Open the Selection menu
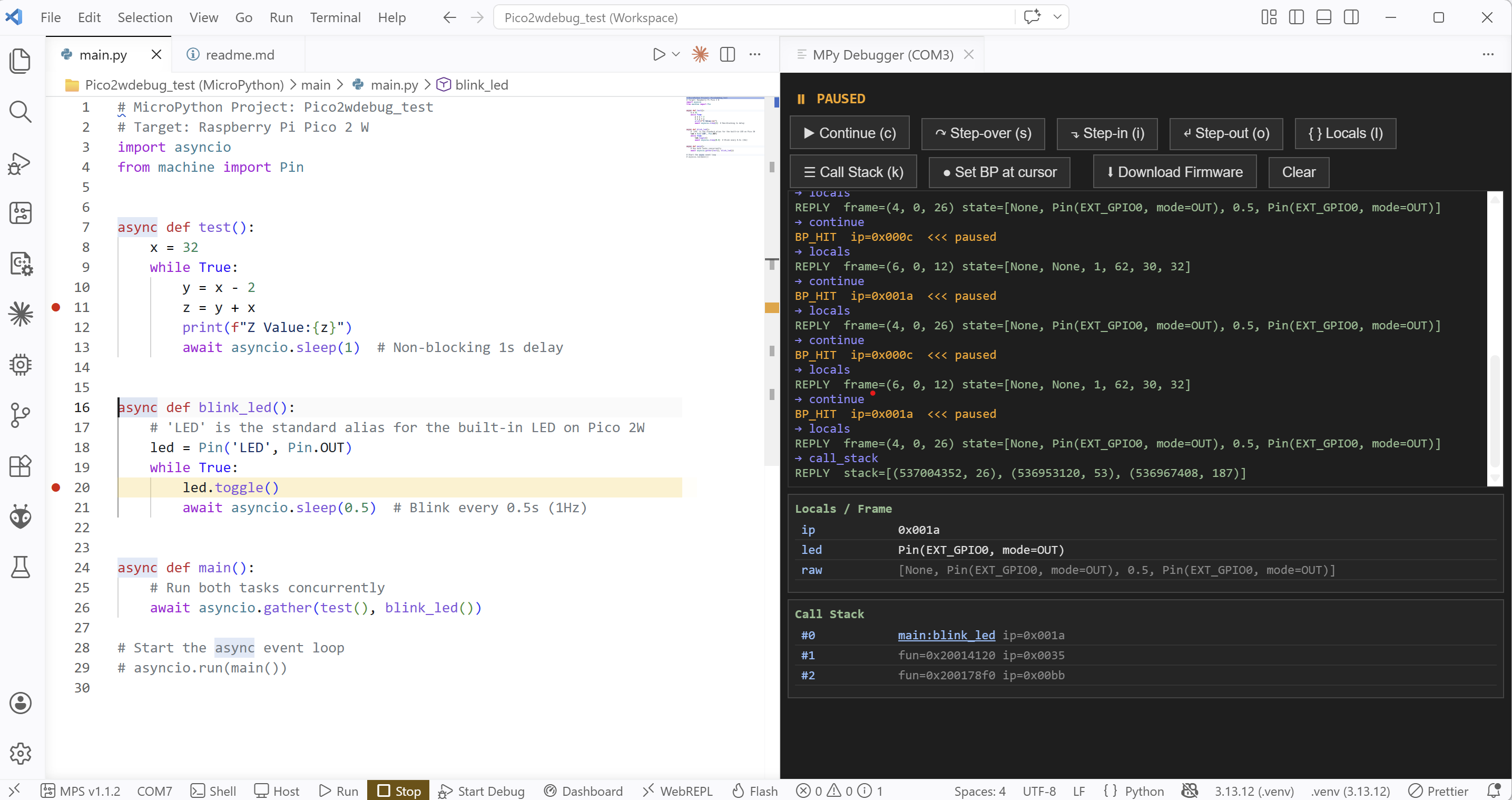This screenshot has width=1512, height=800. tap(145, 17)
